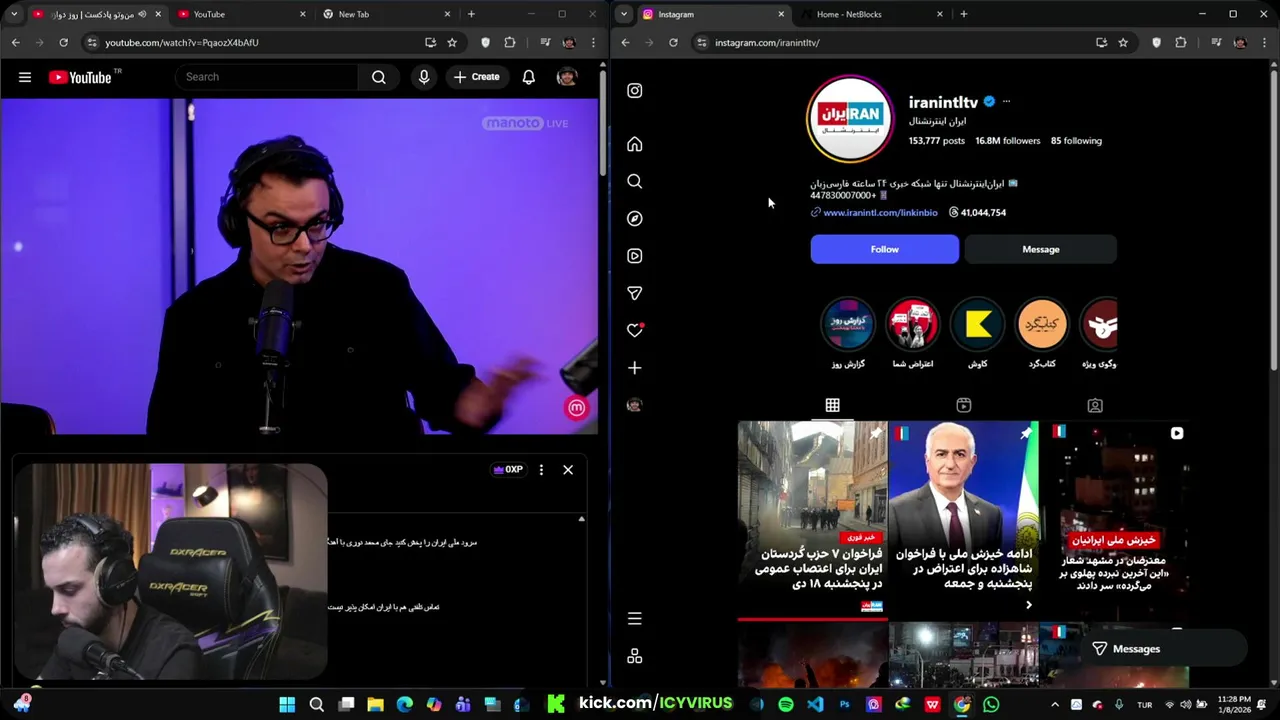
Task: Click Instagram create new post plus icon
Action: 634,368
